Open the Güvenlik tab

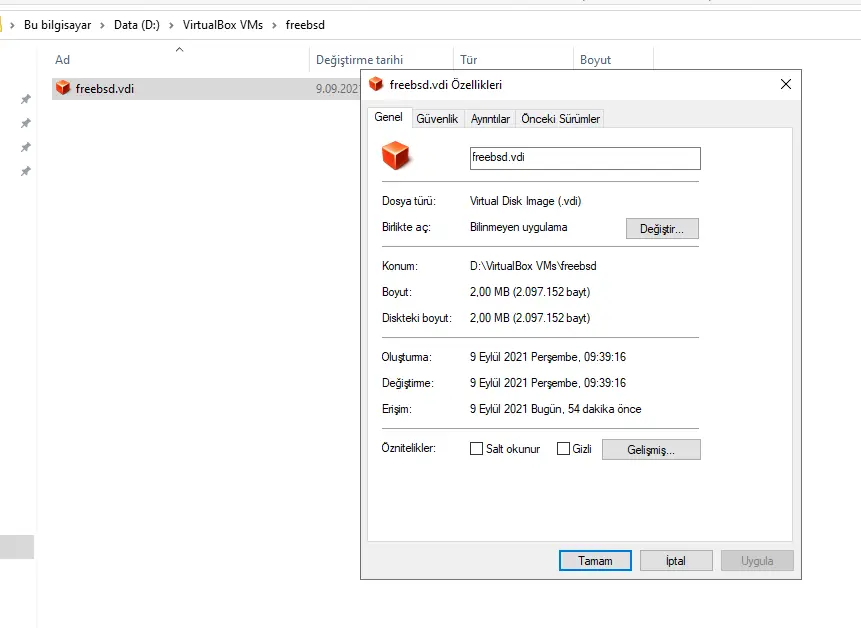437,119
